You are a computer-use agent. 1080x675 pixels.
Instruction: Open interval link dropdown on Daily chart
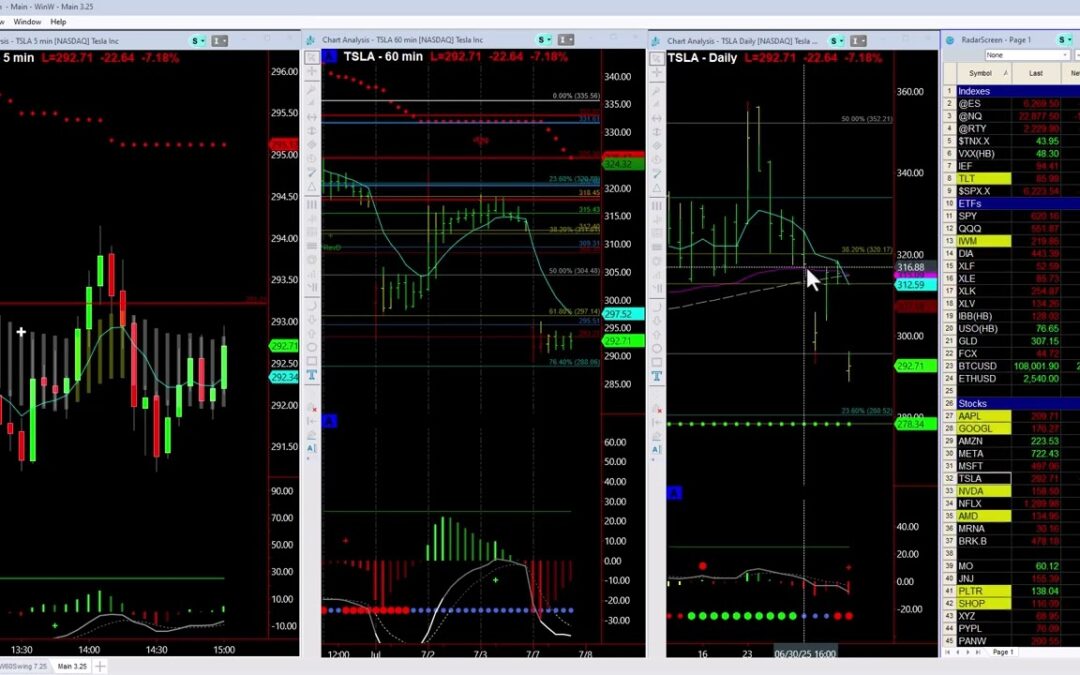click(858, 41)
